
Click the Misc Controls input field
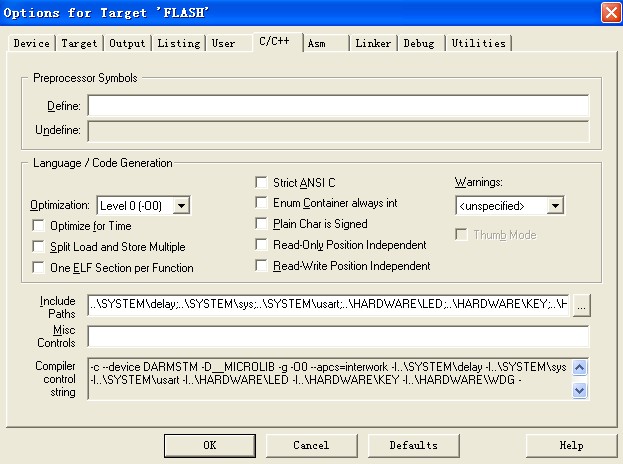338,336
